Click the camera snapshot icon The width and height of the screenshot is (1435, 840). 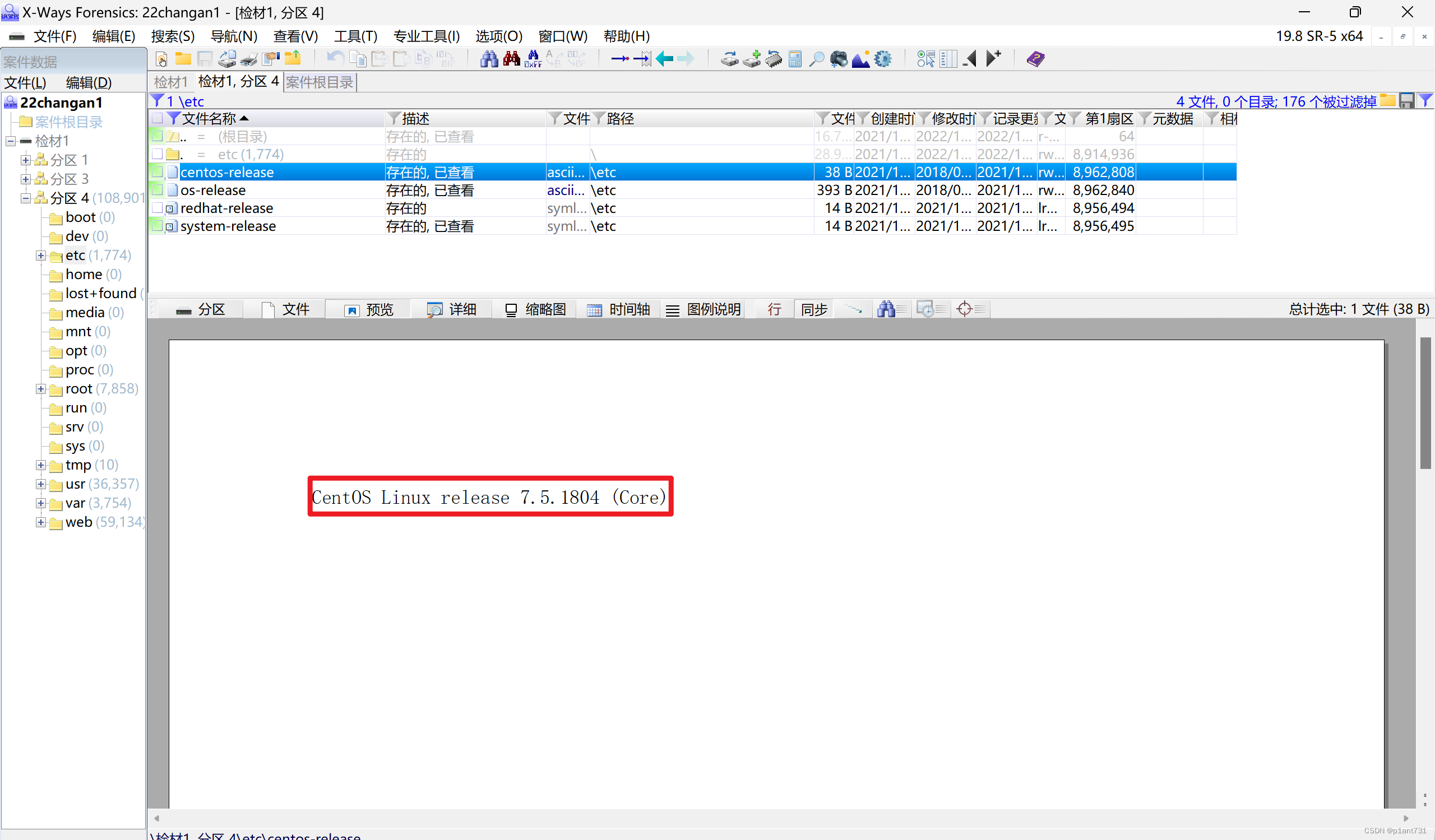tap(838, 59)
